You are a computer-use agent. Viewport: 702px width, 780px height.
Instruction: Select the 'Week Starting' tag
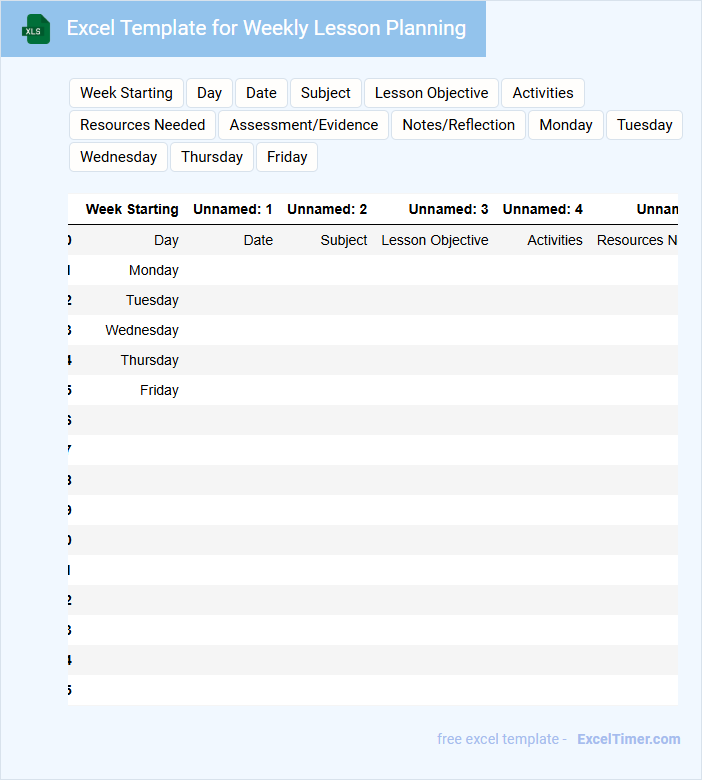click(126, 93)
